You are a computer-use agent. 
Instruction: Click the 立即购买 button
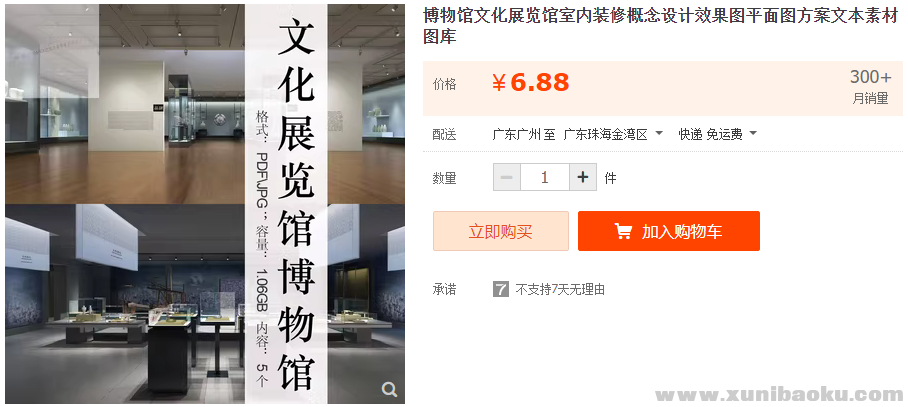click(501, 231)
